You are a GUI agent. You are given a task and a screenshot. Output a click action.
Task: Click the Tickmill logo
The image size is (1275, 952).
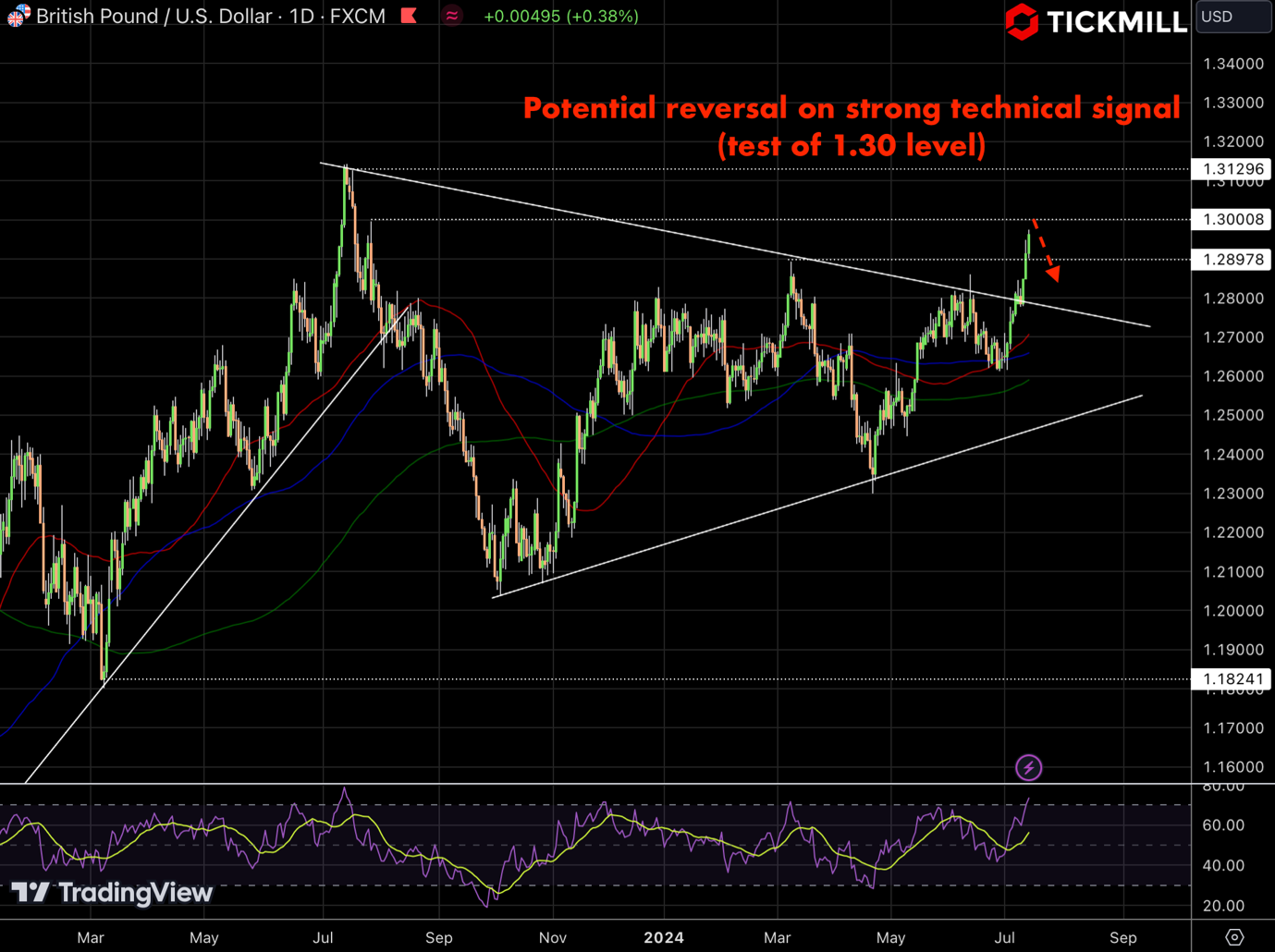[x=1096, y=21]
